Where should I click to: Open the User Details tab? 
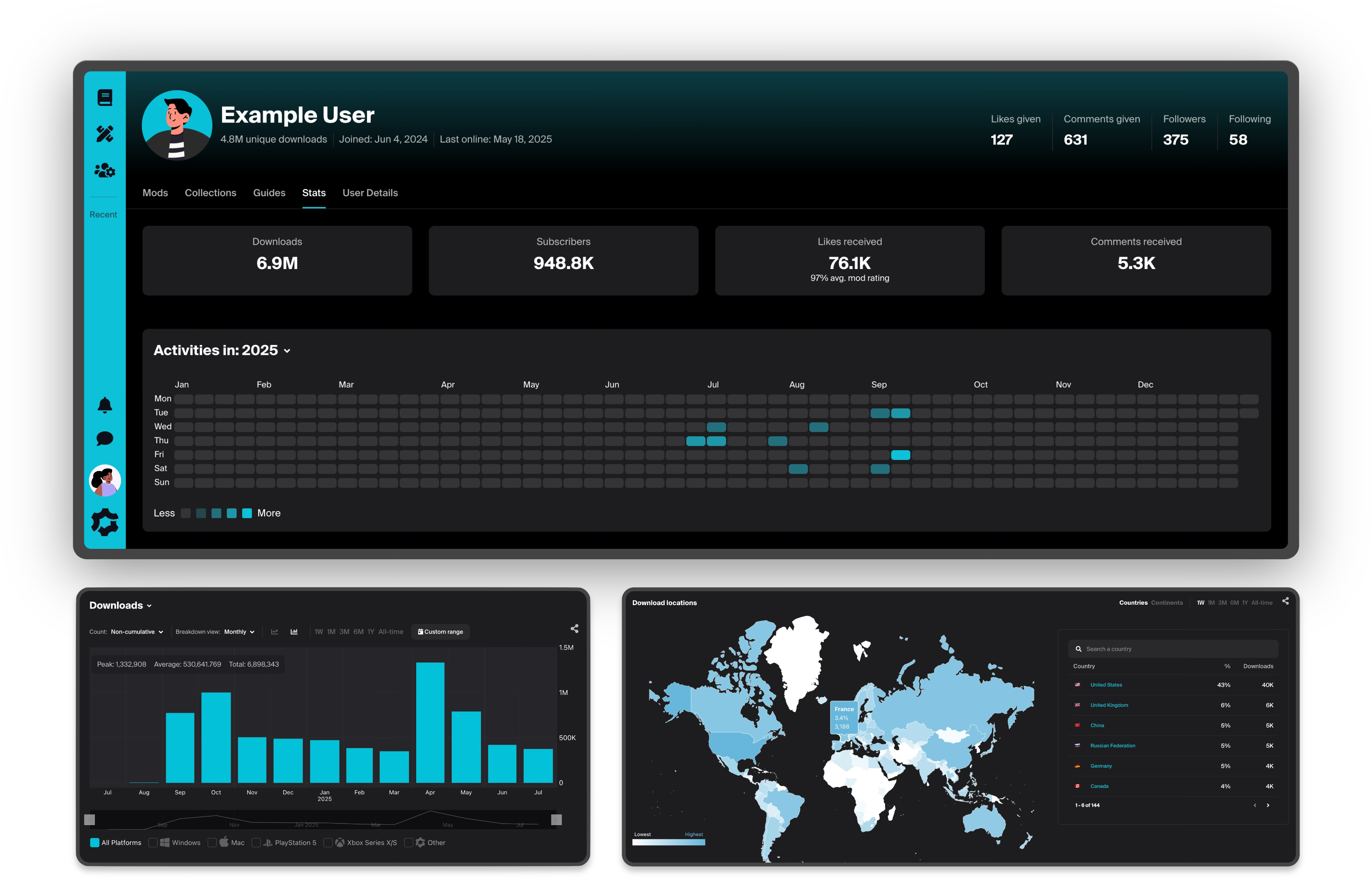point(370,193)
